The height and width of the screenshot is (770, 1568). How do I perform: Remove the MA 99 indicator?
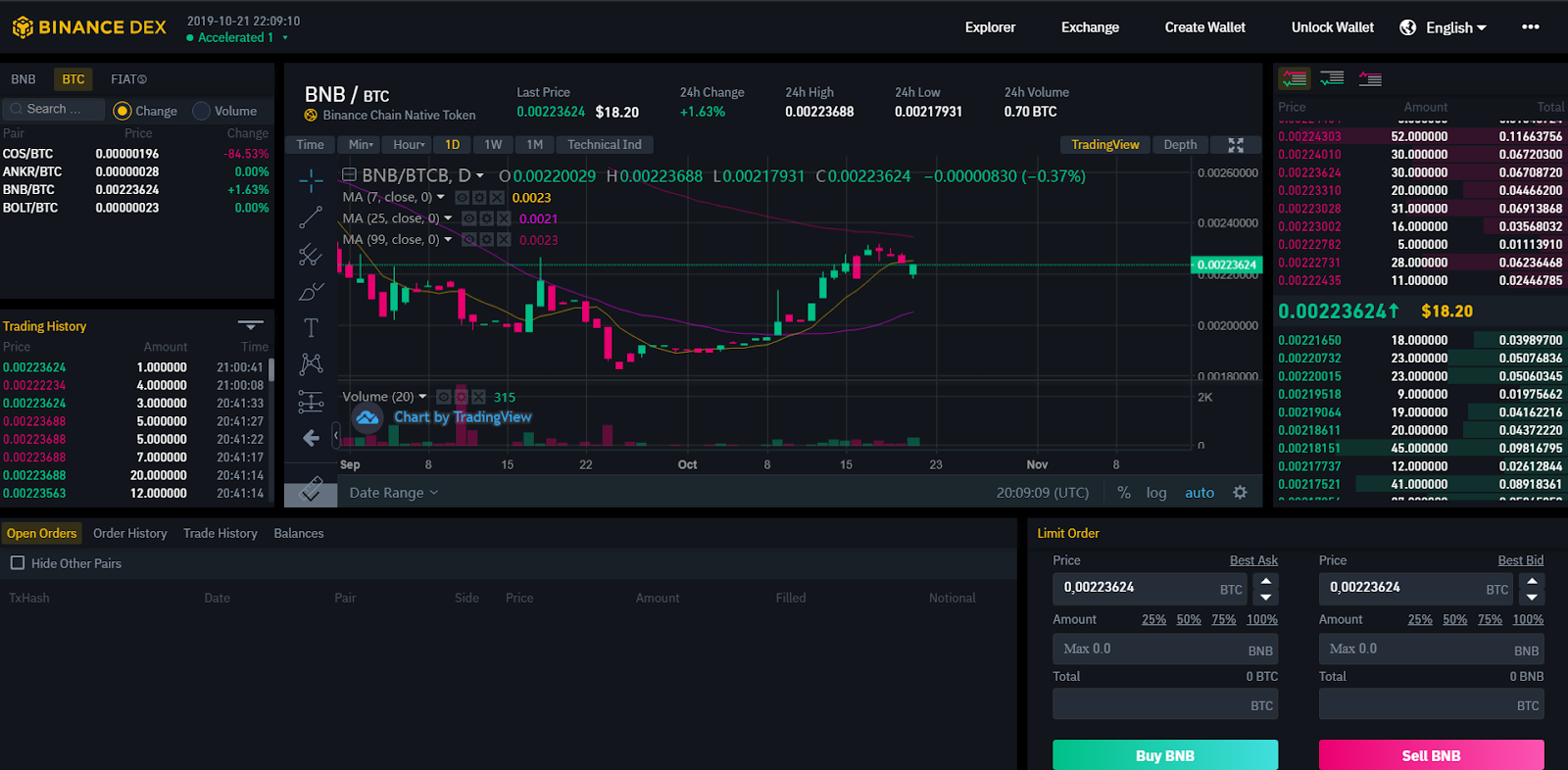click(x=504, y=240)
